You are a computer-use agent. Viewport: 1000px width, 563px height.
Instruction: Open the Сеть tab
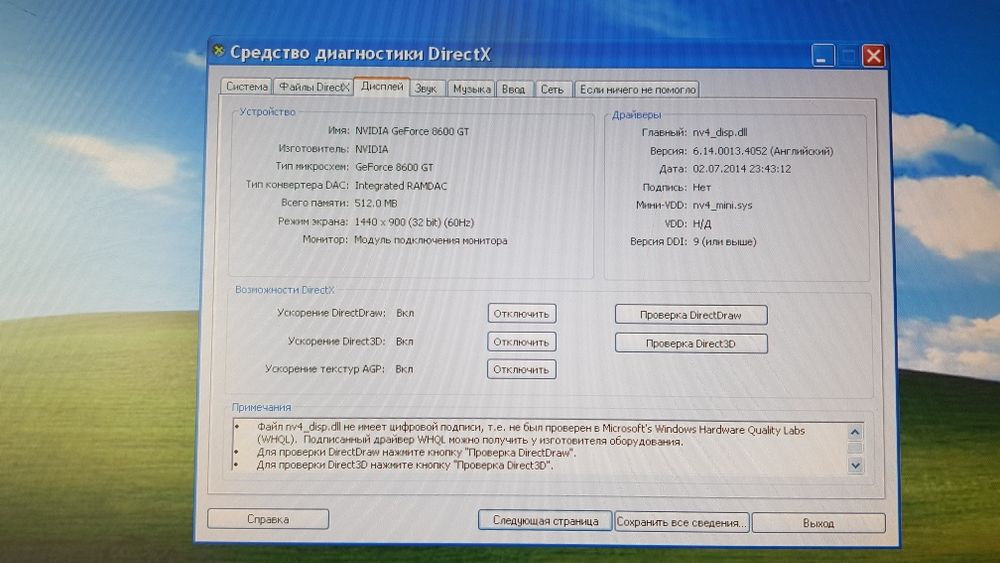point(552,89)
